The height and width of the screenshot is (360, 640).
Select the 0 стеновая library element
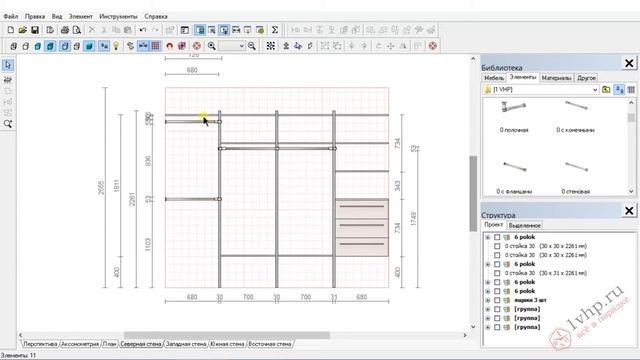pyautogui.click(x=576, y=177)
